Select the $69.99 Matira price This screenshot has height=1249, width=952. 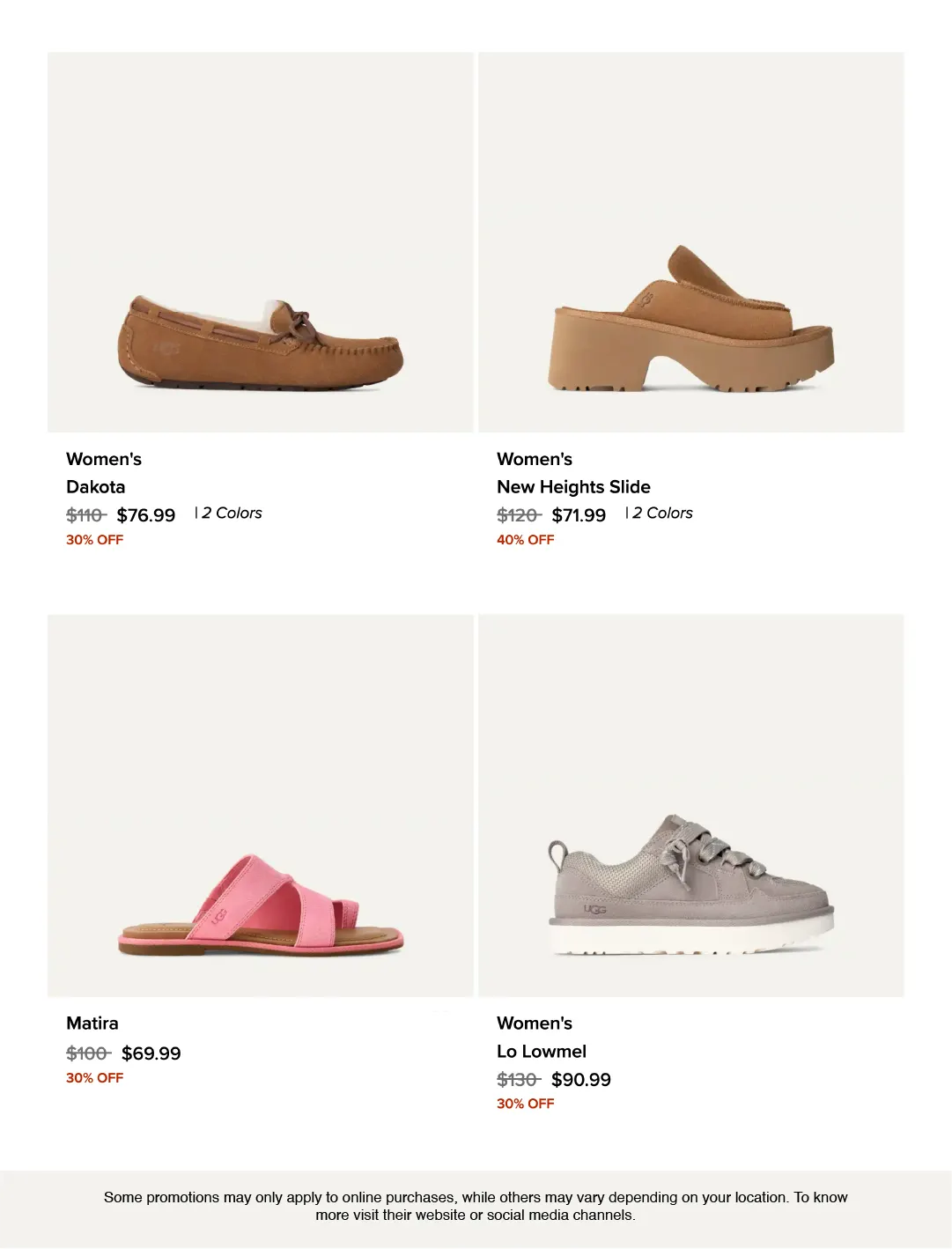tap(151, 1053)
